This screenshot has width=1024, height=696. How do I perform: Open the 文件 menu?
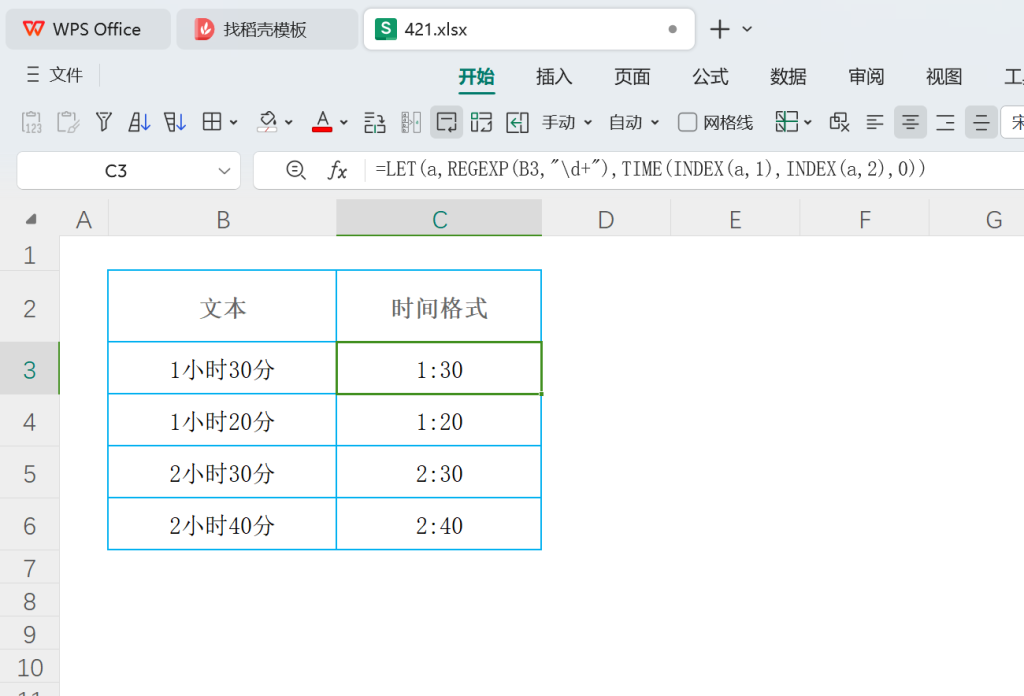[55, 75]
